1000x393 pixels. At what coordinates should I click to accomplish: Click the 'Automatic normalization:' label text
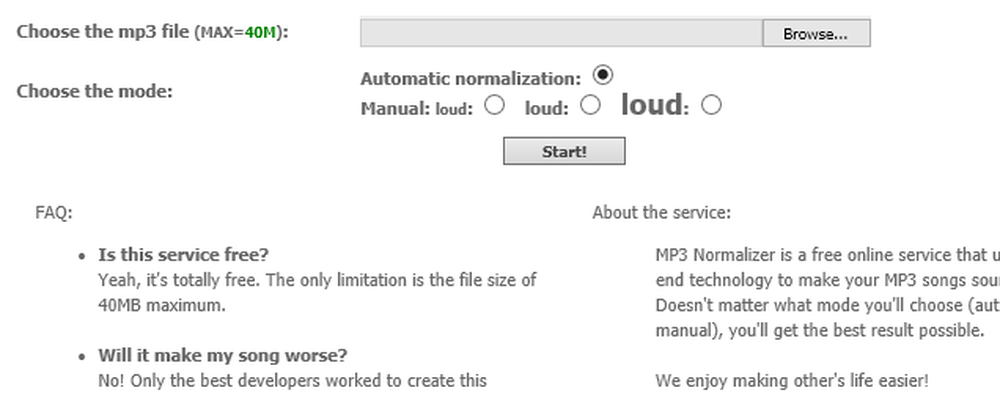click(471, 79)
